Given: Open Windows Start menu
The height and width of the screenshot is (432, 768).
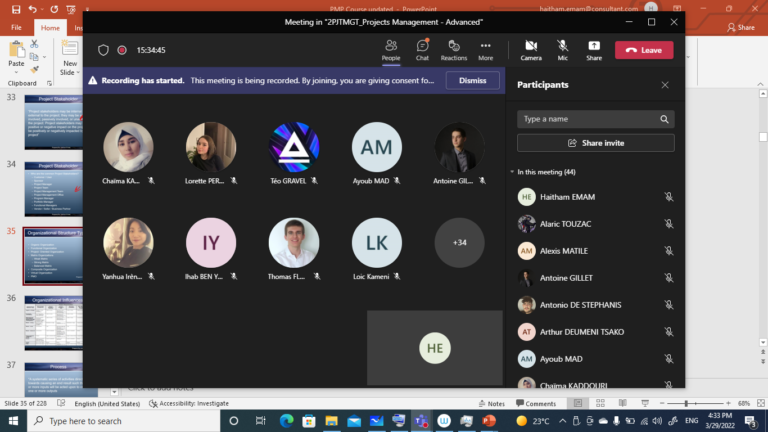Looking at the screenshot, I should [13, 421].
